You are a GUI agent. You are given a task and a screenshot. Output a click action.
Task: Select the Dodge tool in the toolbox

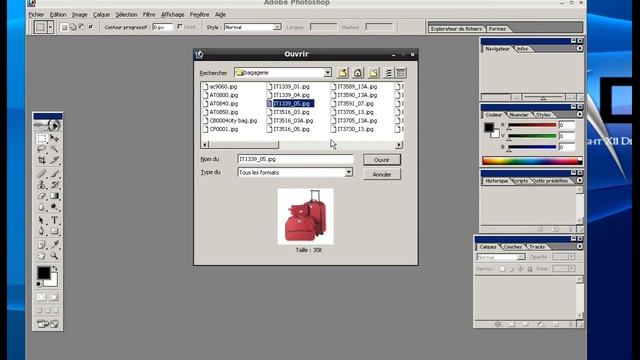(54, 207)
